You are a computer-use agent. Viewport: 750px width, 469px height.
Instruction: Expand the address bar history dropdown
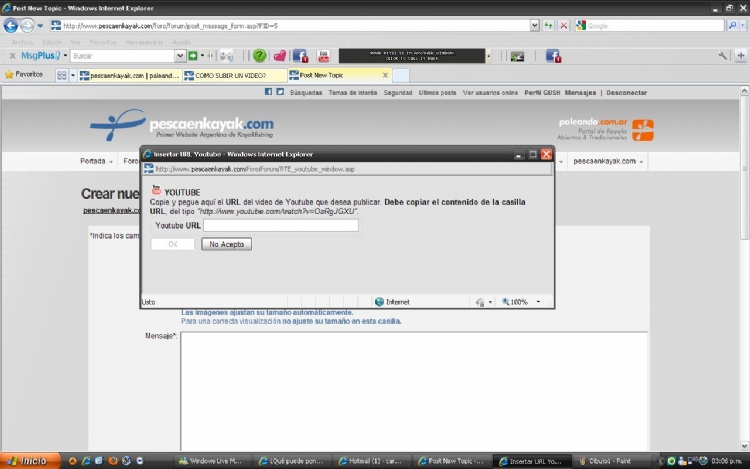(534, 26)
